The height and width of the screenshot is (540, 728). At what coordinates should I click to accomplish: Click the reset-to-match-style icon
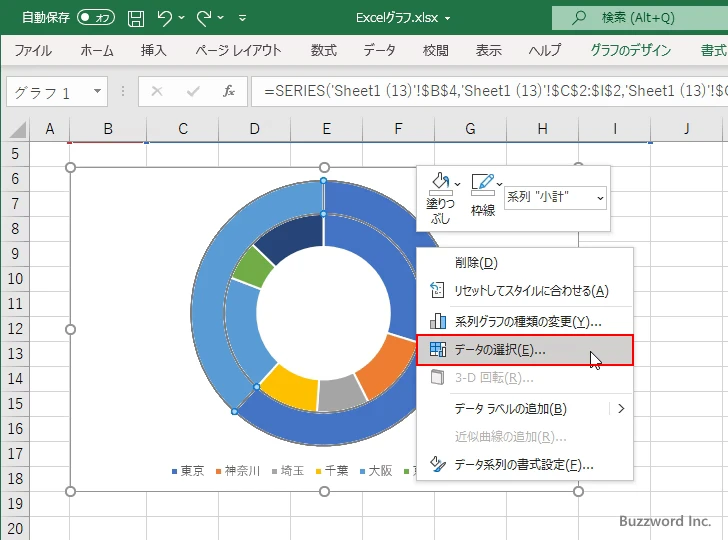(x=437, y=290)
